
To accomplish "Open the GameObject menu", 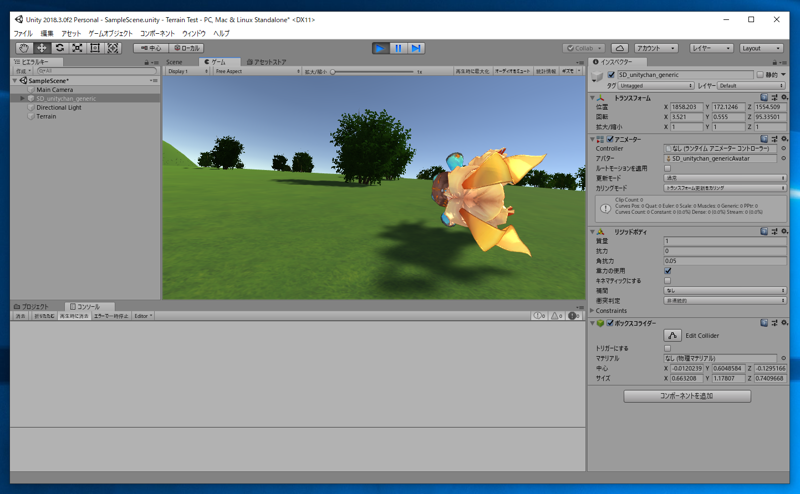I will point(110,34).
